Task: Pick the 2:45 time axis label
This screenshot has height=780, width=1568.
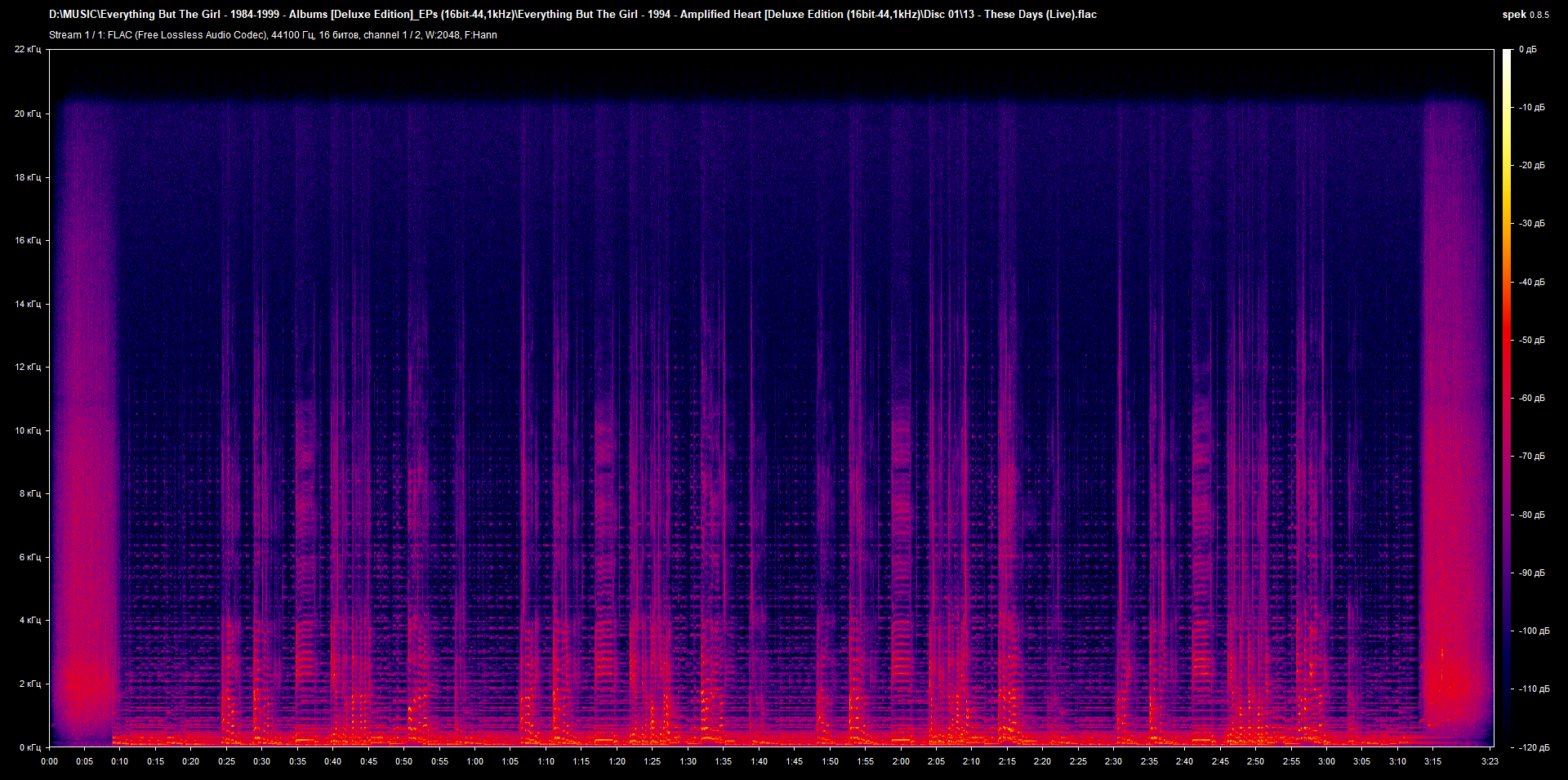Action: 1220,761
